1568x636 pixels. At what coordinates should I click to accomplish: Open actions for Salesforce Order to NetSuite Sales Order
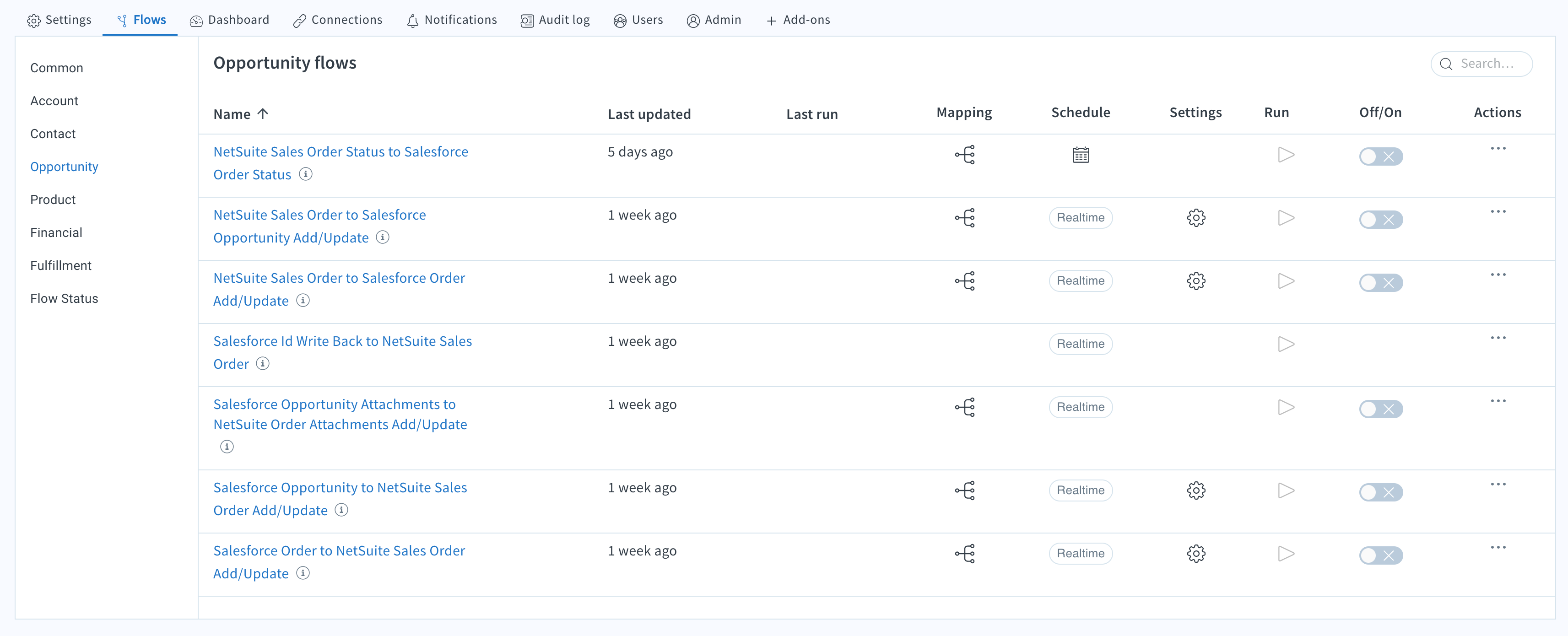point(1498,548)
